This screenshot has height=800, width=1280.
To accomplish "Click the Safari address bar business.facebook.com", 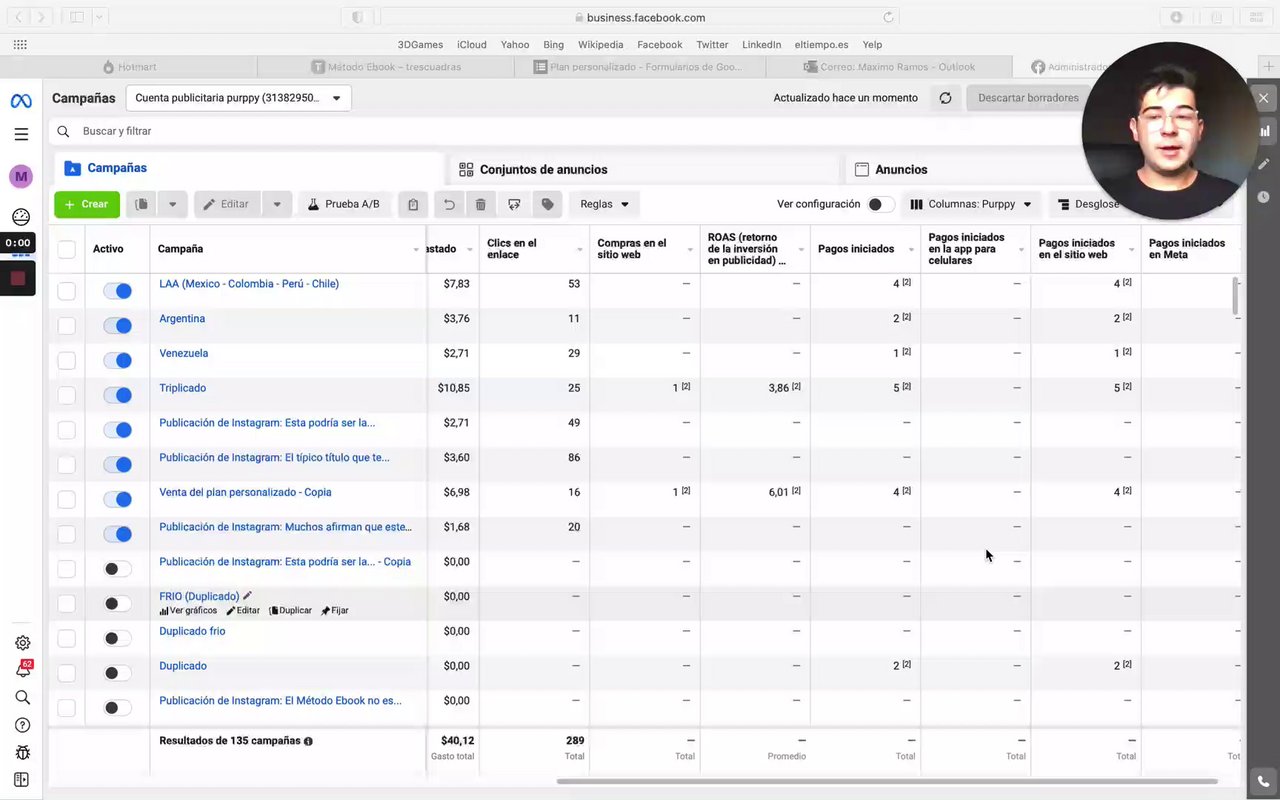I will pos(640,17).
